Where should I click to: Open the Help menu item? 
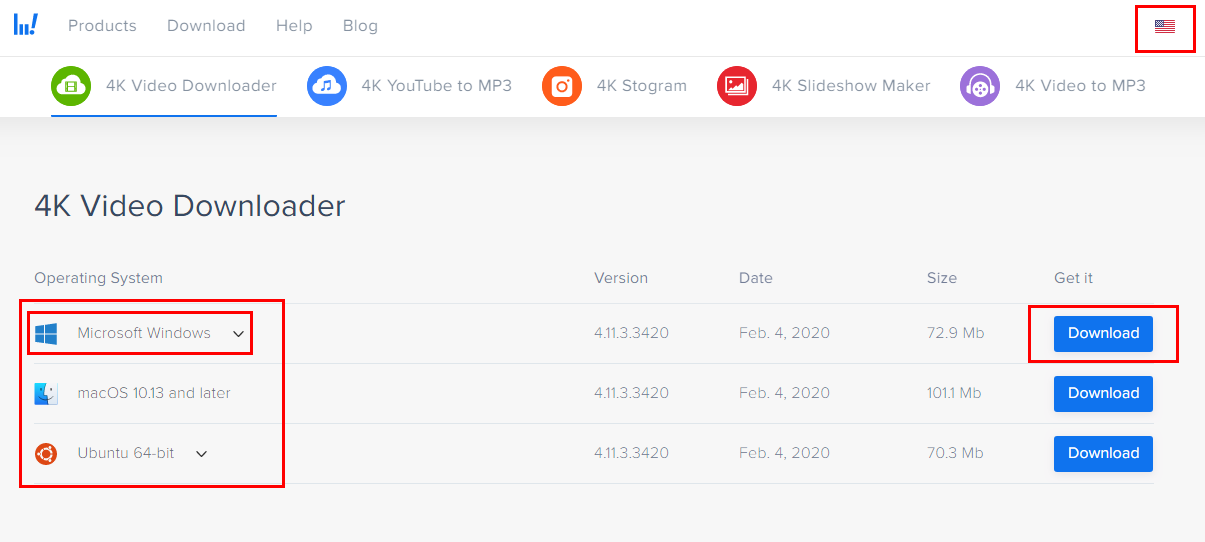pyautogui.click(x=294, y=26)
